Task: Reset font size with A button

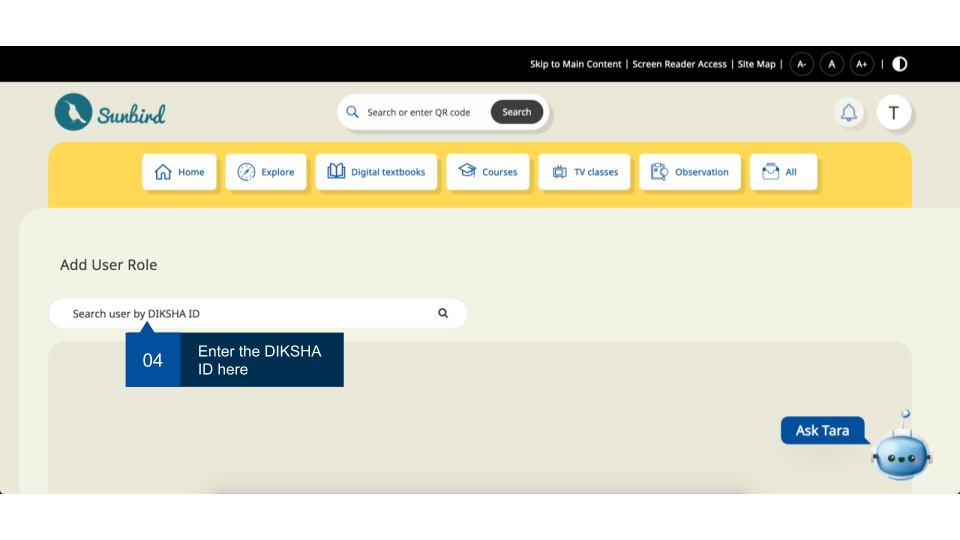Action: 831,64
